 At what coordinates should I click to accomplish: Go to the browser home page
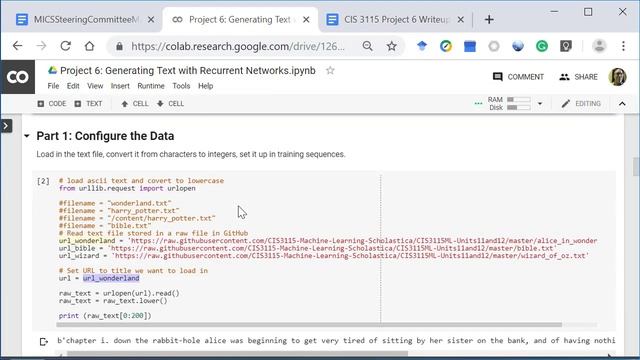coord(89,46)
